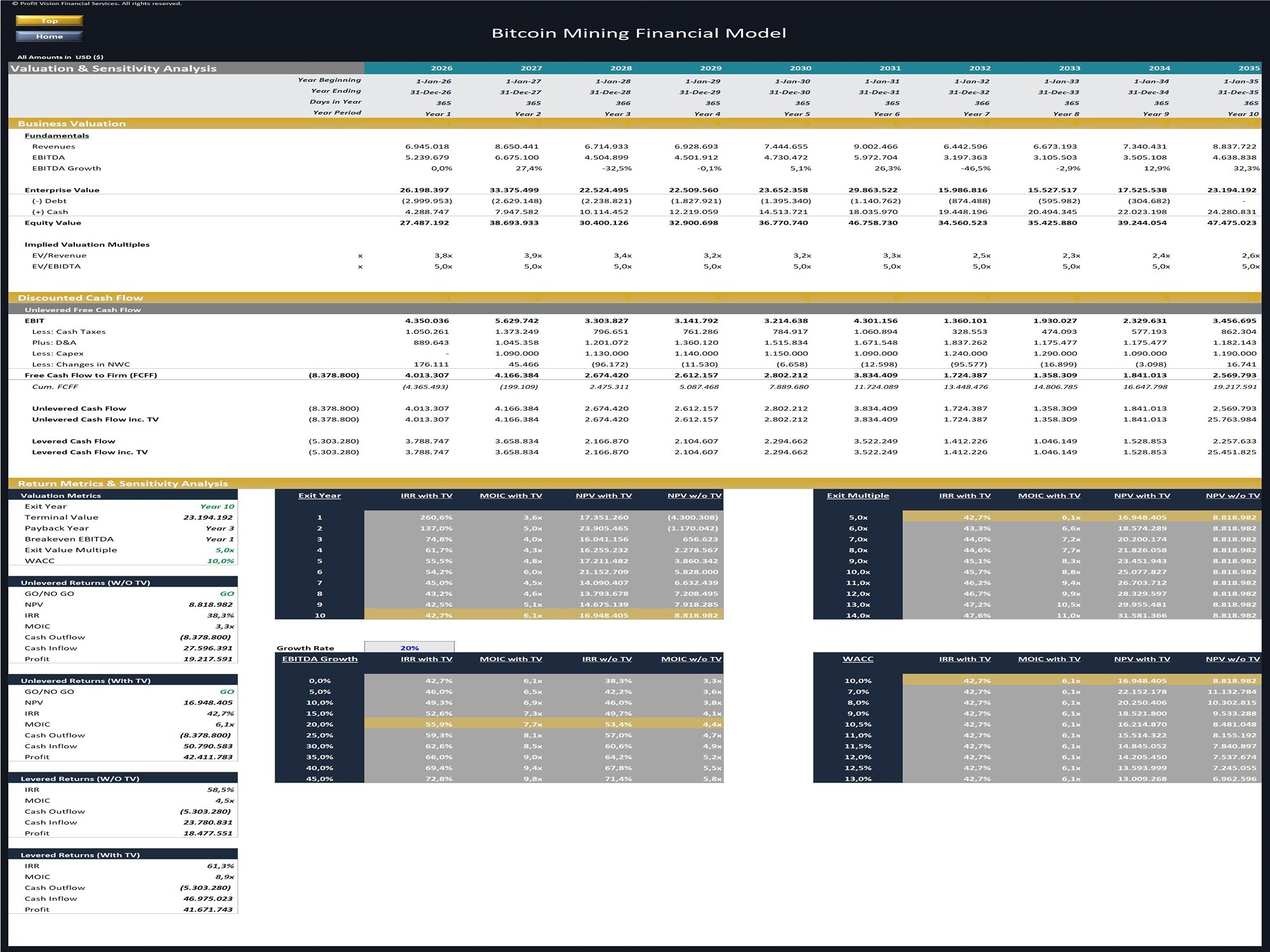Viewport: 1270px width, 952px height.
Task: Click the Home navigation button
Action: point(50,36)
